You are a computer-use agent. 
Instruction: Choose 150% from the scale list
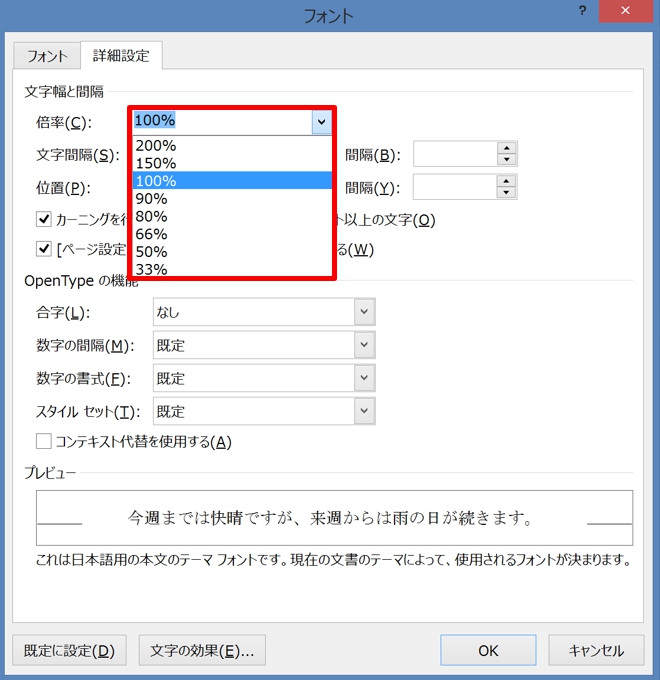coord(232,163)
